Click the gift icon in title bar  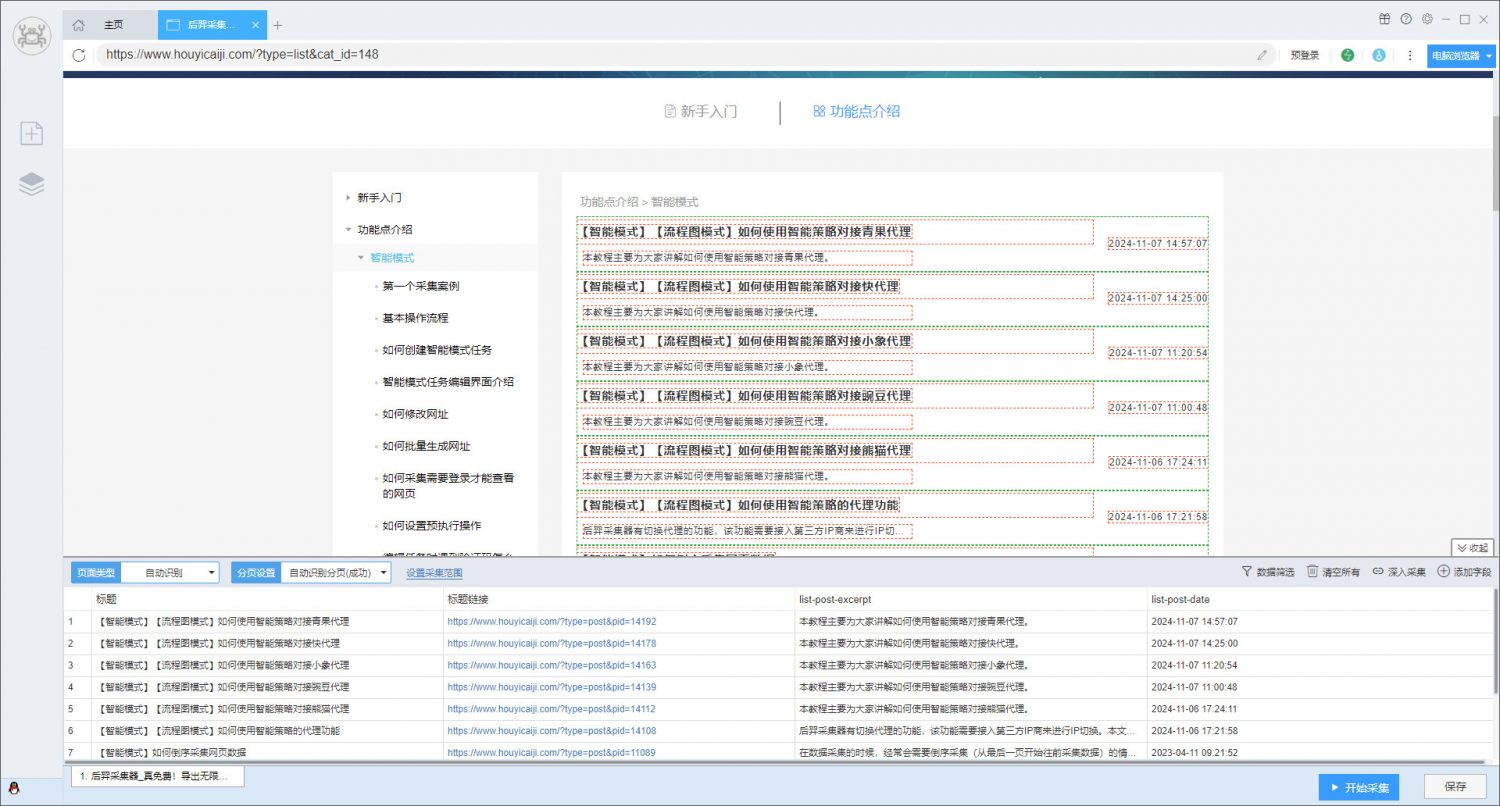[x=1385, y=19]
